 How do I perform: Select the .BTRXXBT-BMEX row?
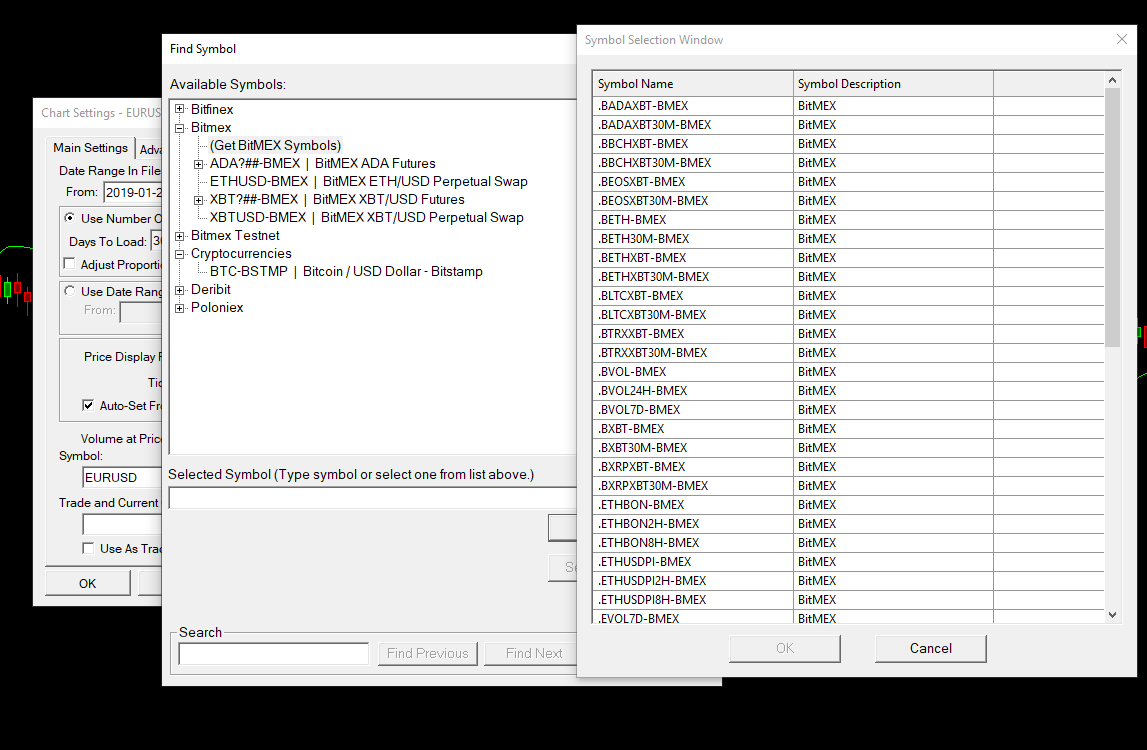849,334
